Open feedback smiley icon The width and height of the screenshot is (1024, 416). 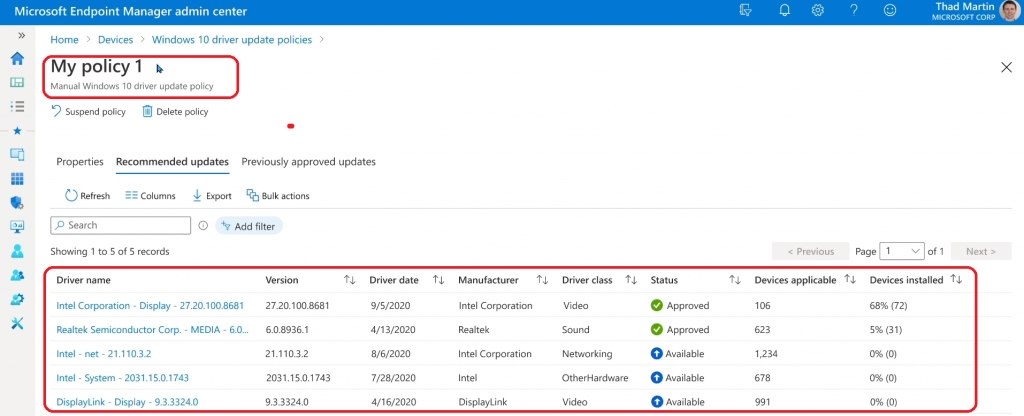click(889, 10)
